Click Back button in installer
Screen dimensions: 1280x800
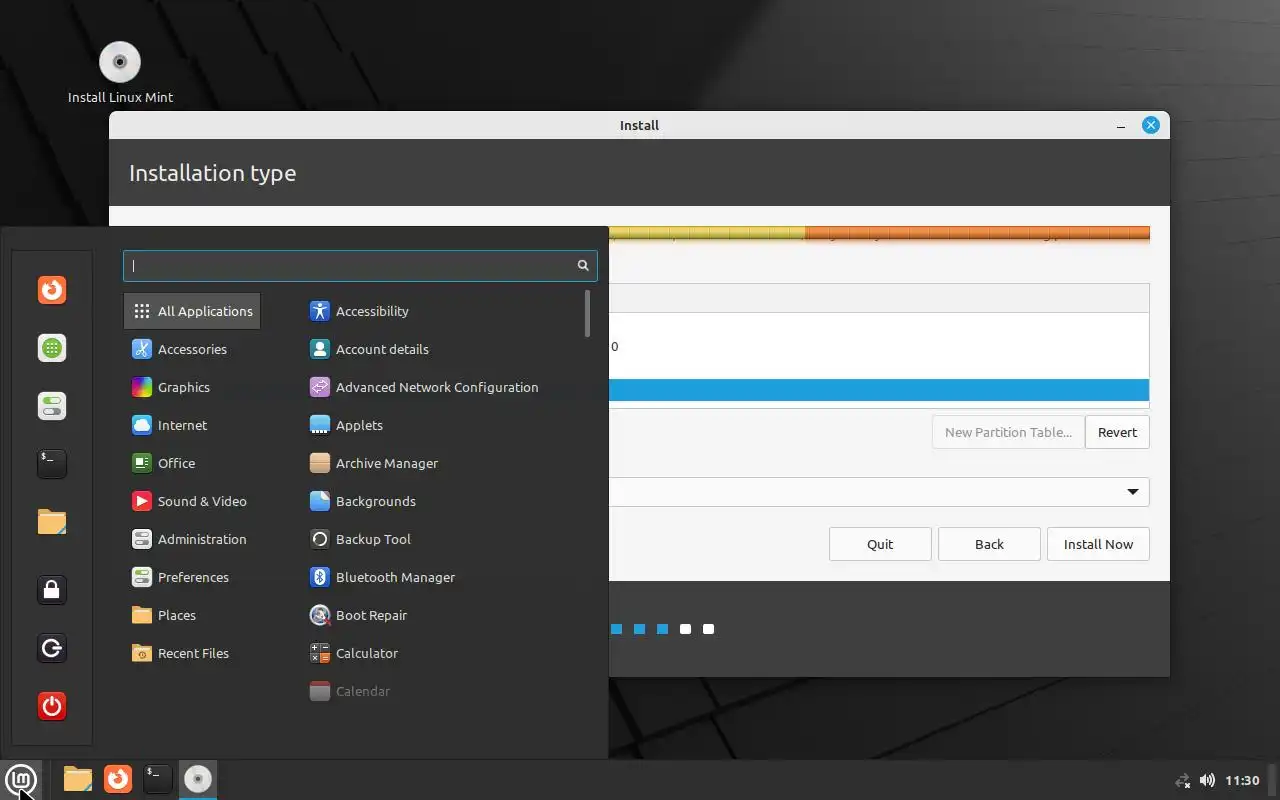click(989, 544)
